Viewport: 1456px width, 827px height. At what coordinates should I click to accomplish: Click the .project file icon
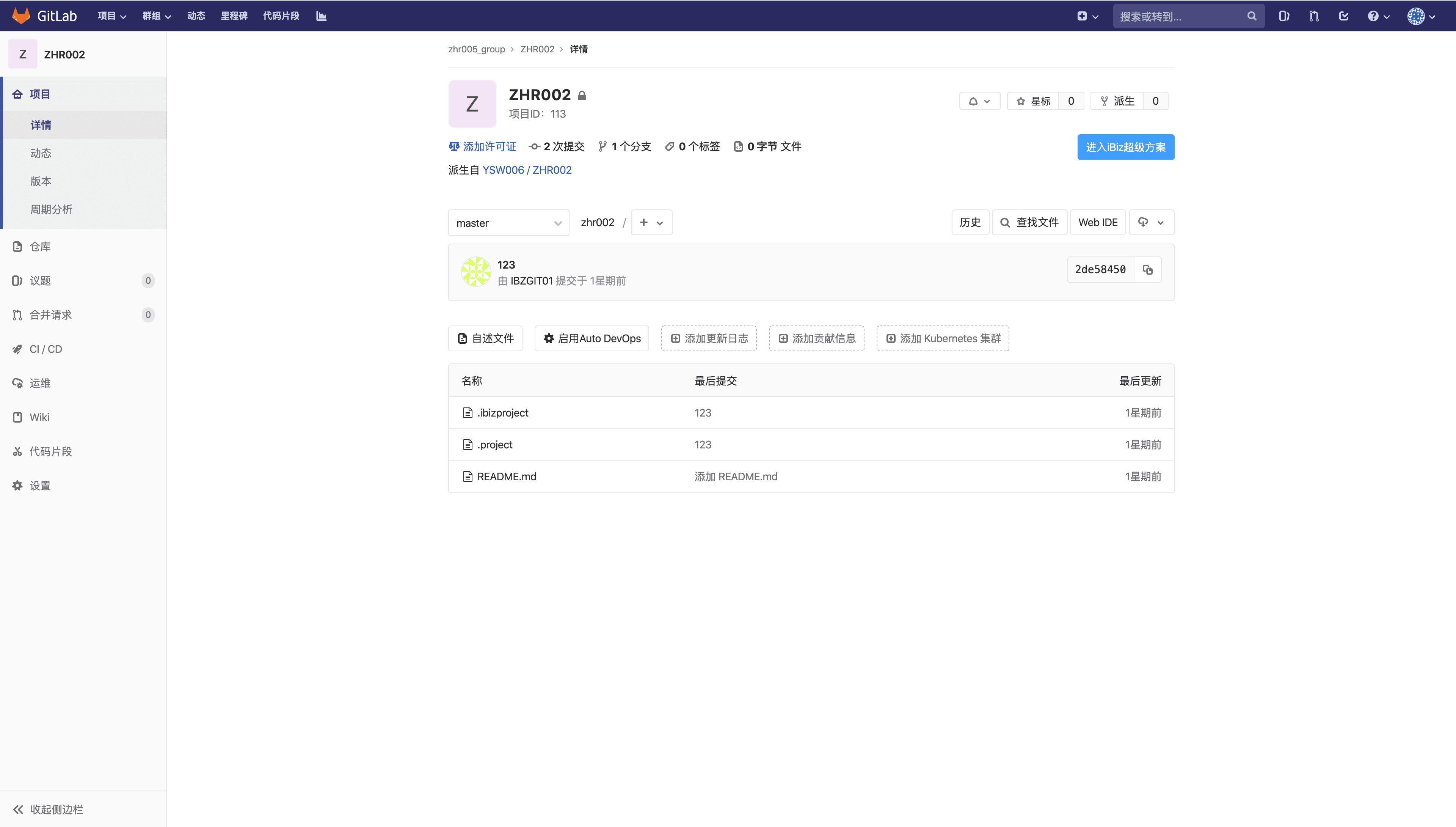468,445
